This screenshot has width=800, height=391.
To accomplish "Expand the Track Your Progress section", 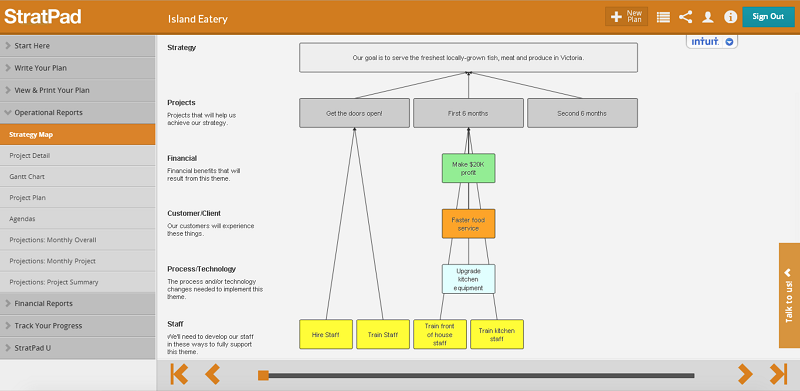I will point(78,326).
